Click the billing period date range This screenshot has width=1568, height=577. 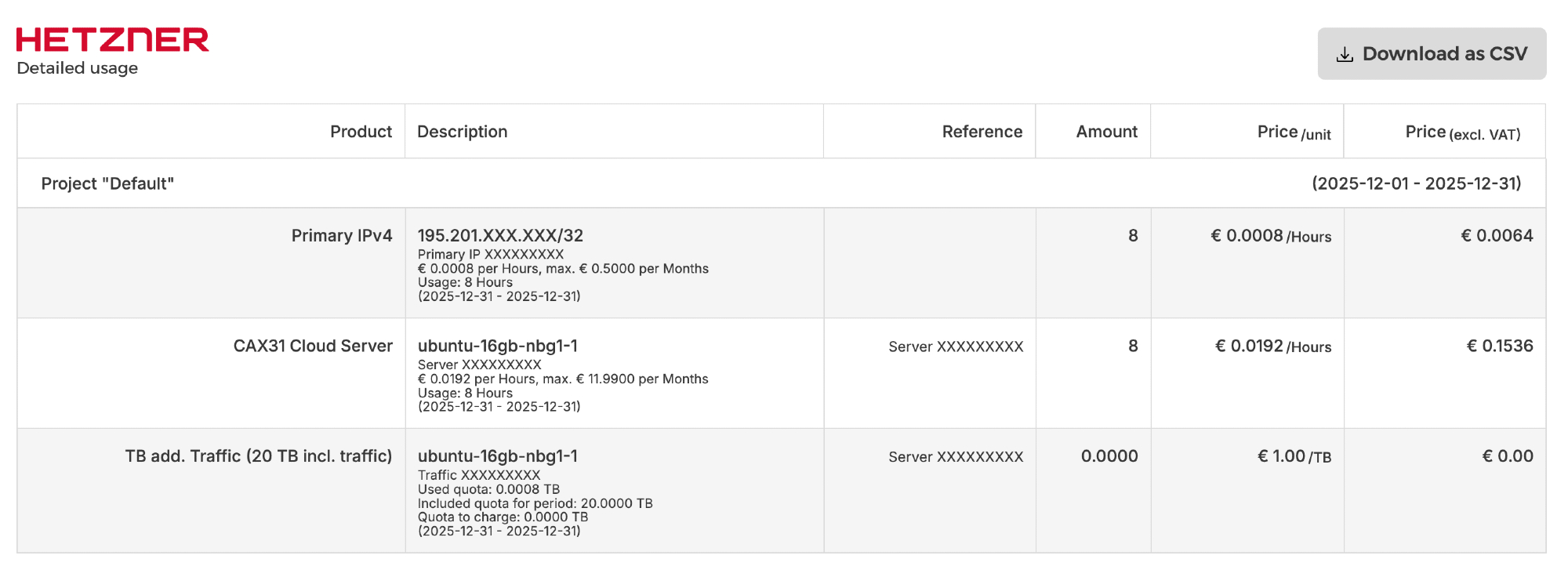(1416, 183)
